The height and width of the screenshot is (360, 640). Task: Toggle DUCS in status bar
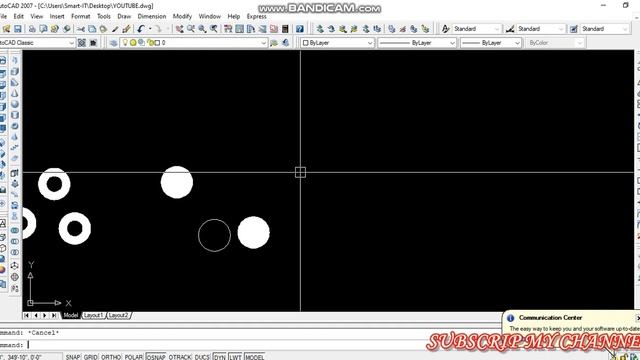(x=202, y=357)
